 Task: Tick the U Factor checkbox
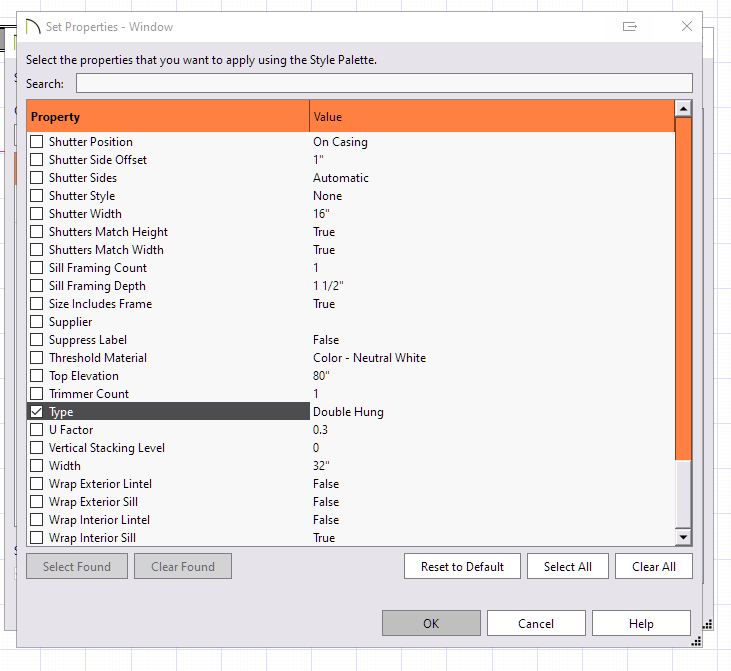pyautogui.click(x=37, y=430)
